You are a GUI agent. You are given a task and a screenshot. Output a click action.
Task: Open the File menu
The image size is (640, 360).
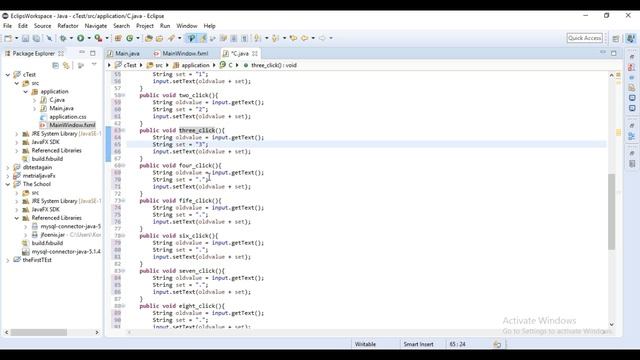pyautogui.click(x=7, y=26)
